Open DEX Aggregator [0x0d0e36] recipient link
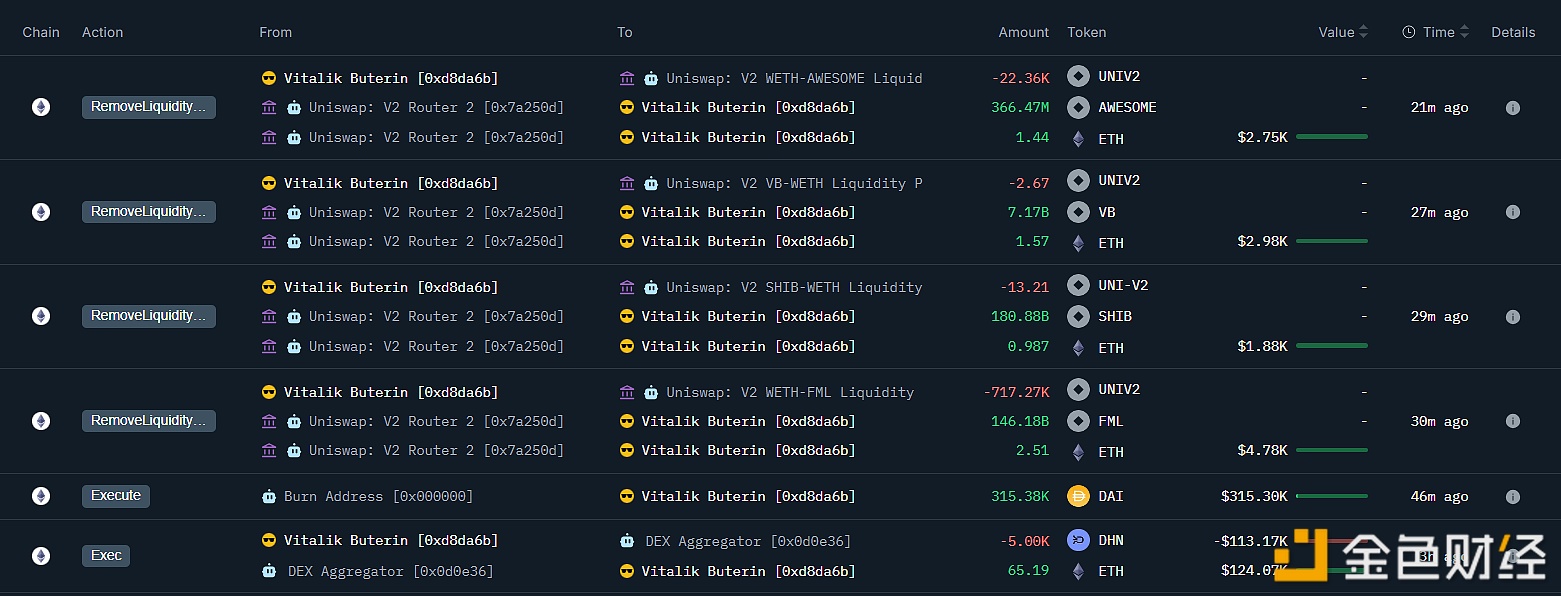Viewport: 1561px width, 596px height. tap(747, 541)
